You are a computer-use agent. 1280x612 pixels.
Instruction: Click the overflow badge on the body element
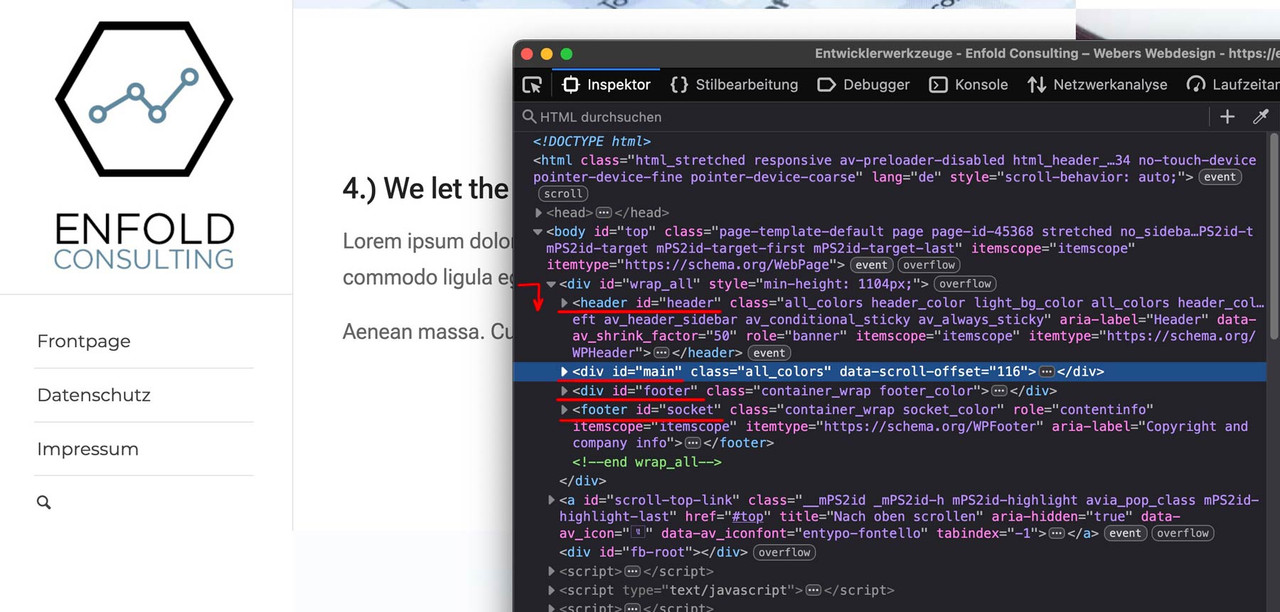pyautogui.click(x=928, y=265)
